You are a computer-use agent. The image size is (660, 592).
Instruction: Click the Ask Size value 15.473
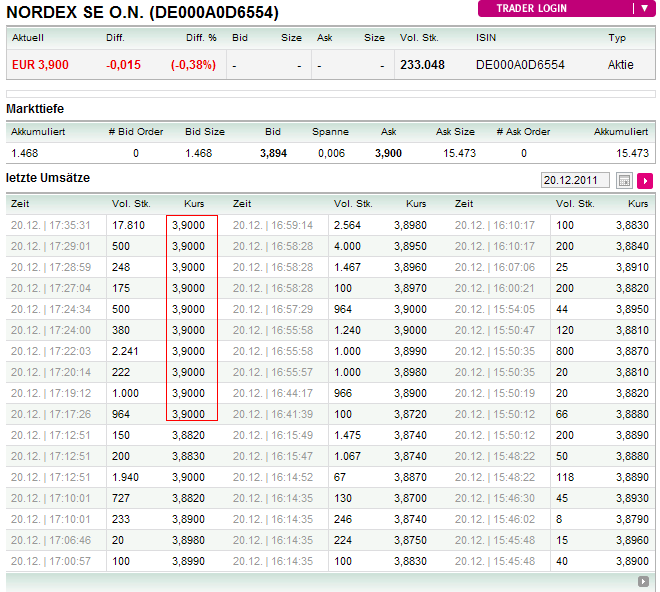(459, 153)
